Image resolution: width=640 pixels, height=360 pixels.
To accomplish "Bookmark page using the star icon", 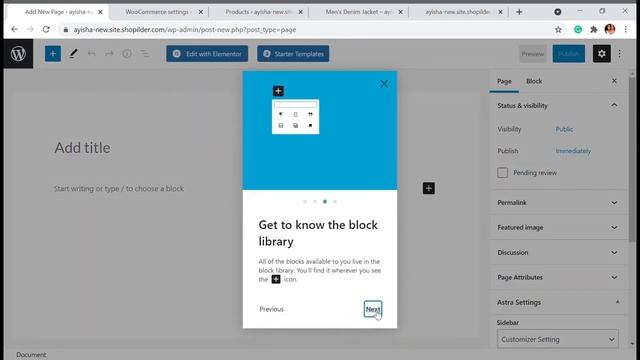I will 558,29.
